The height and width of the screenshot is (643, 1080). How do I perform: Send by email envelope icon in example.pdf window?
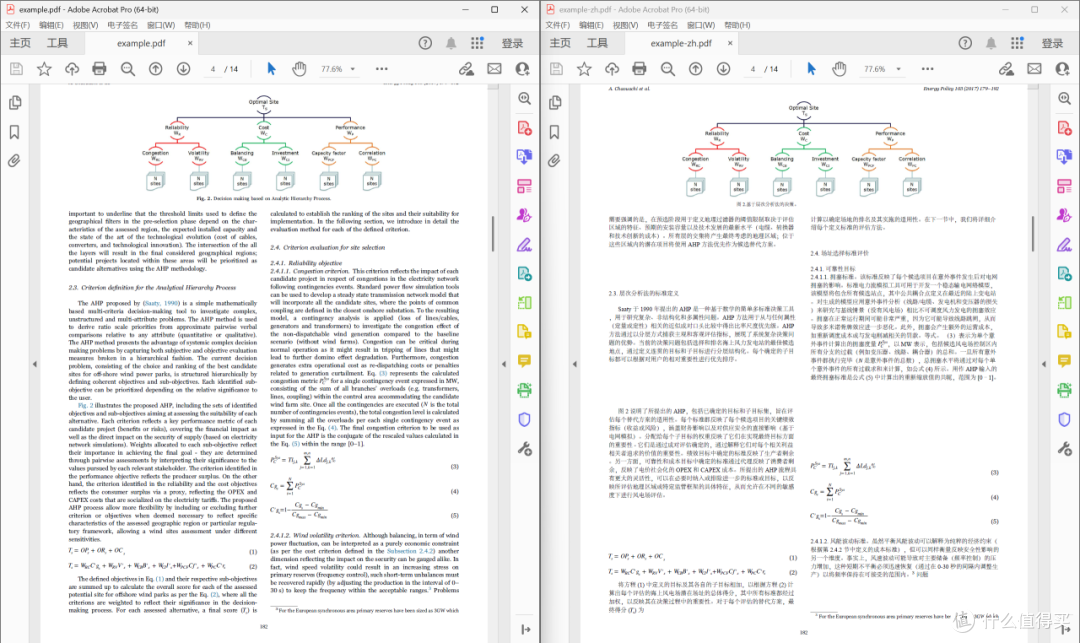point(495,69)
